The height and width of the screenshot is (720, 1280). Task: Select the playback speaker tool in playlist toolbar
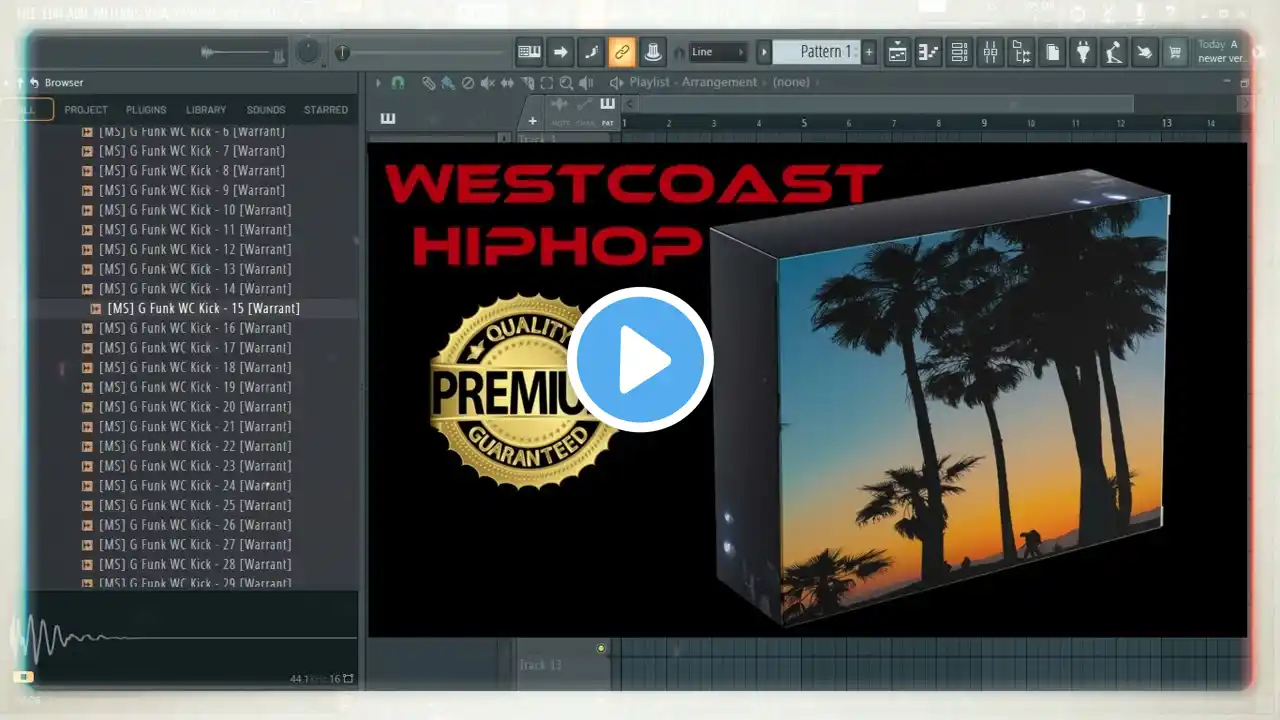coord(587,83)
